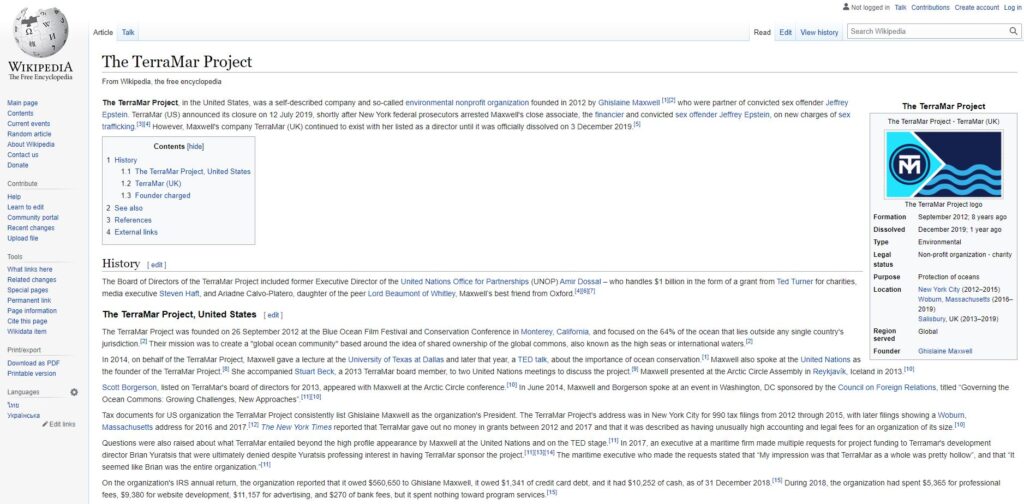Screen dimensions: 1024x504
Task: Open Page information
Action: (32, 311)
